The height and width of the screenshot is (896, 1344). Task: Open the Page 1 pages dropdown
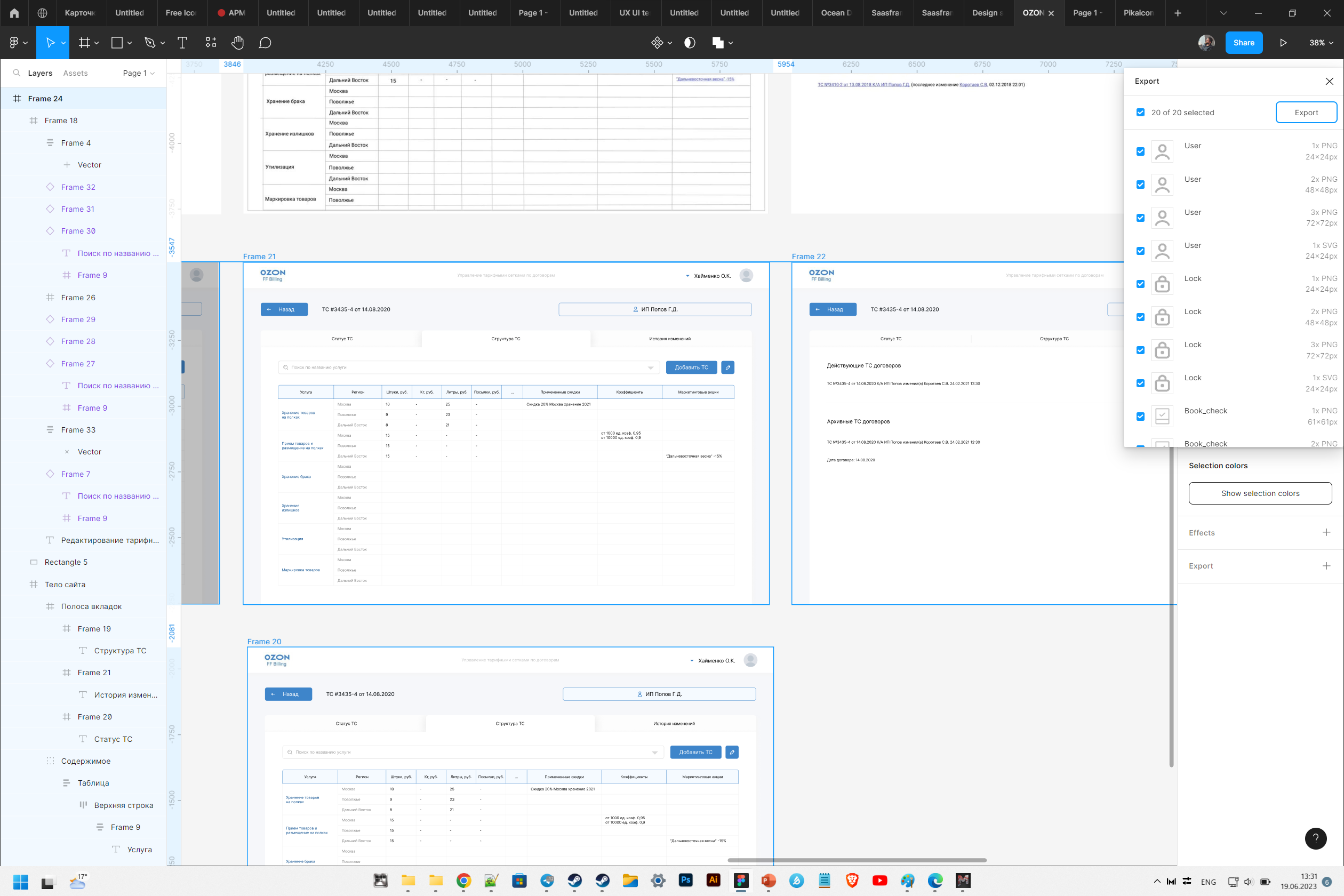tap(139, 73)
